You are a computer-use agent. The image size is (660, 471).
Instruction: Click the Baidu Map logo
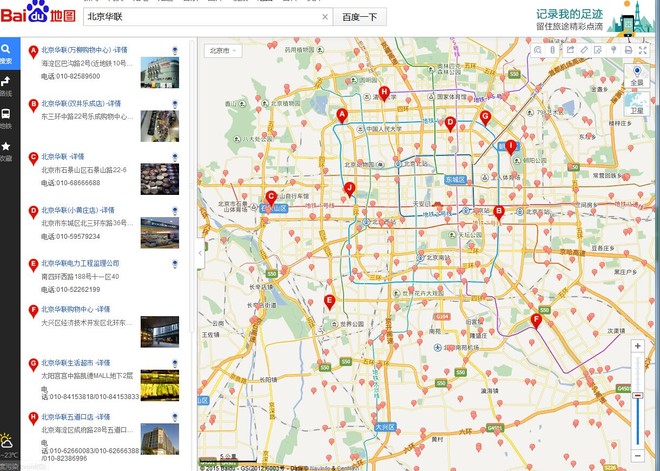38,13
